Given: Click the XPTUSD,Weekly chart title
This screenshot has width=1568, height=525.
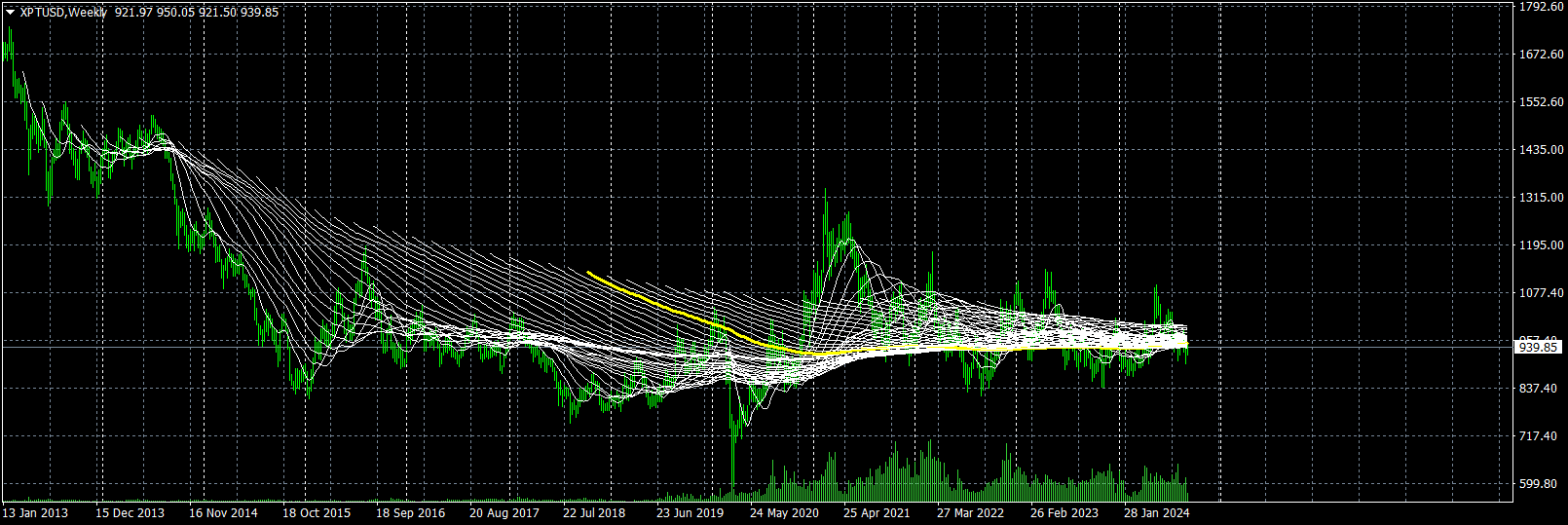Looking at the screenshot, I should [x=63, y=13].
